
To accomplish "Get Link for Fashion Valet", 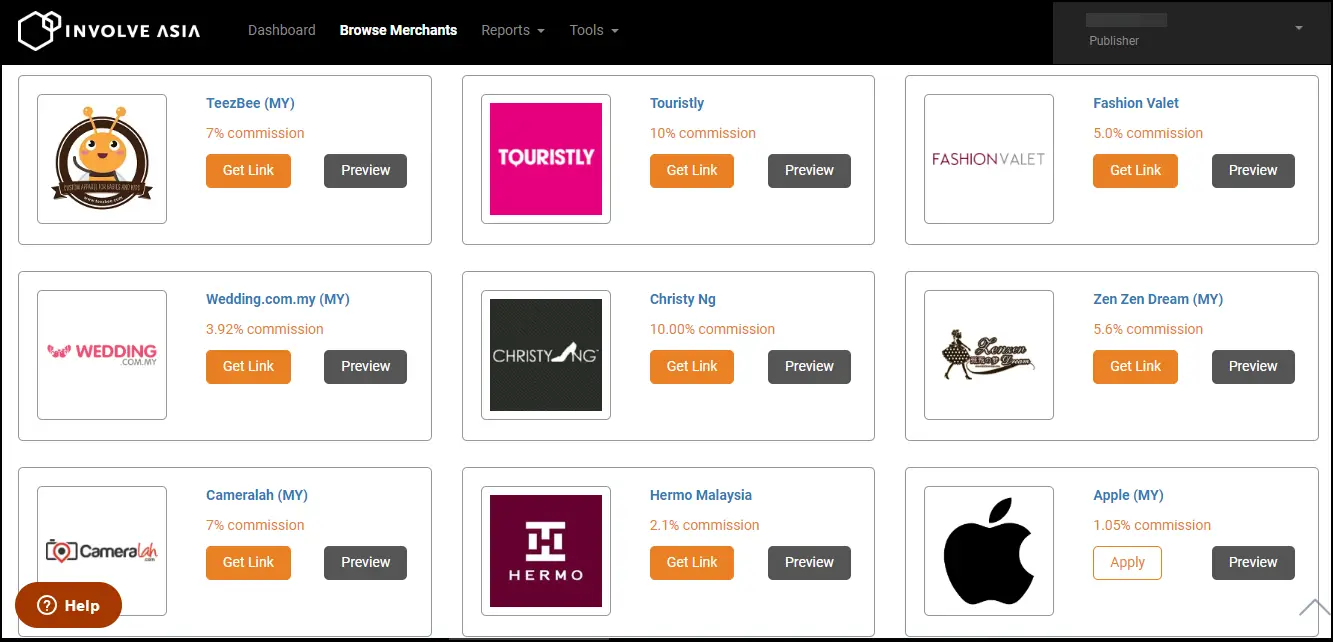I will pos(1136,170).
